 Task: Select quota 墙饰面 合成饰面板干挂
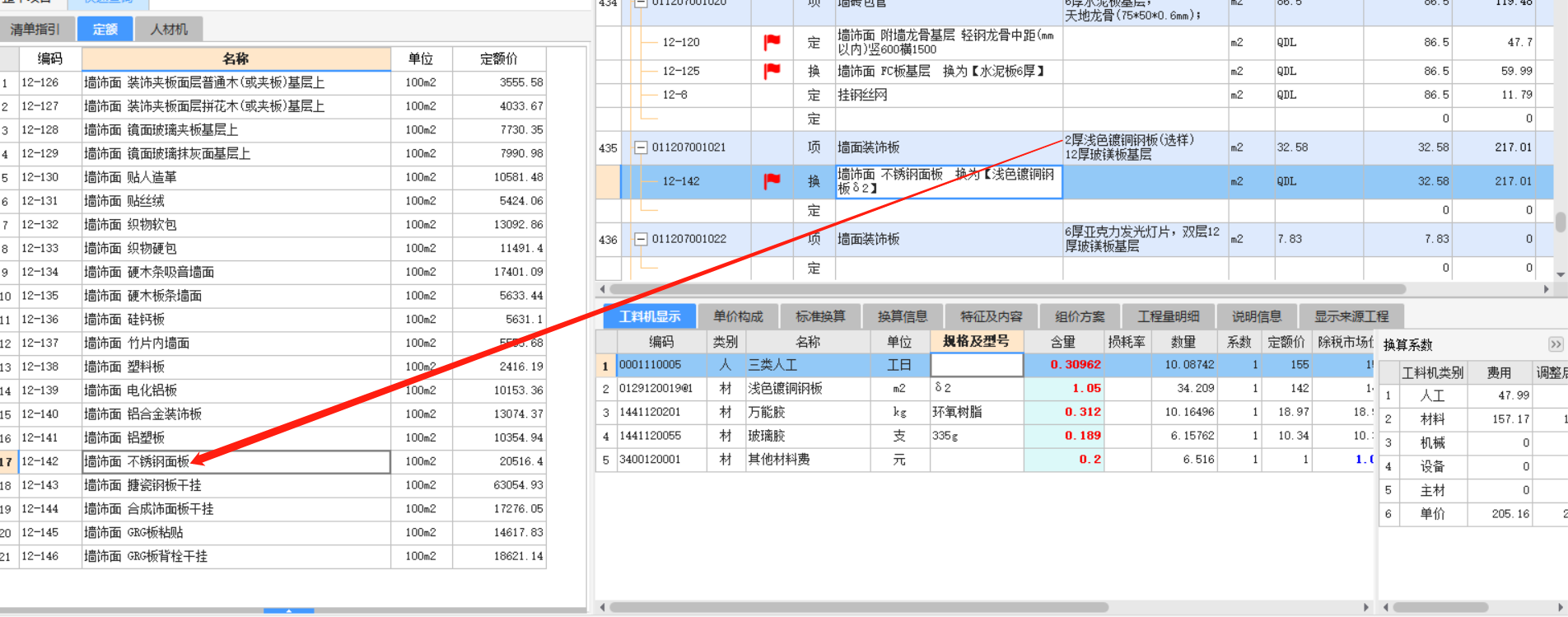coord(236,509)
